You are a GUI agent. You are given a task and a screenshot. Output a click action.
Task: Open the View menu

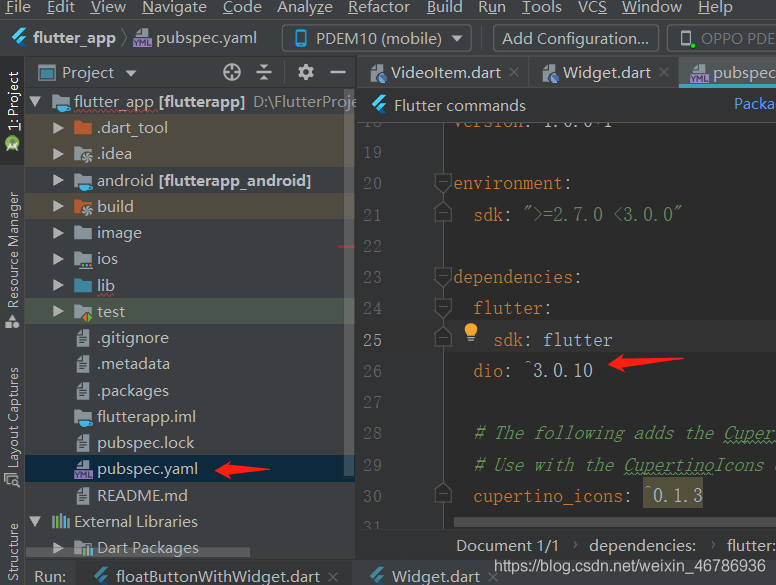click(108, 7)
